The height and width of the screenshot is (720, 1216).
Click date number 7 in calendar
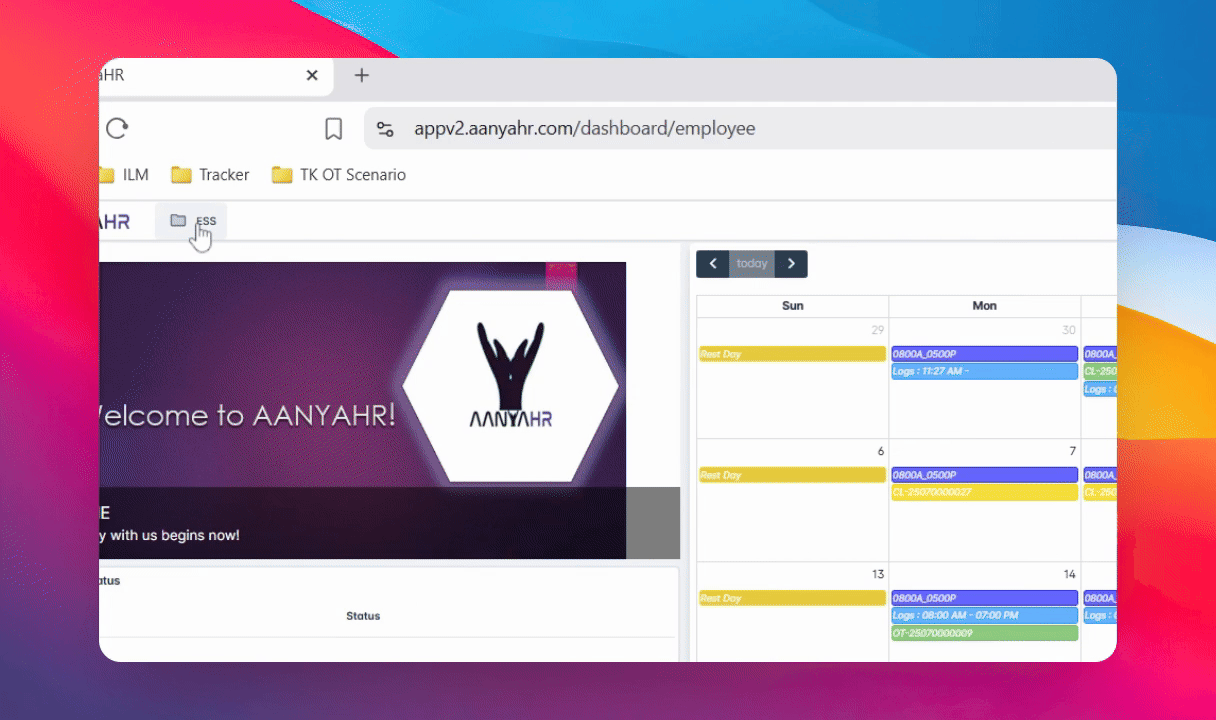(1072, 451)
